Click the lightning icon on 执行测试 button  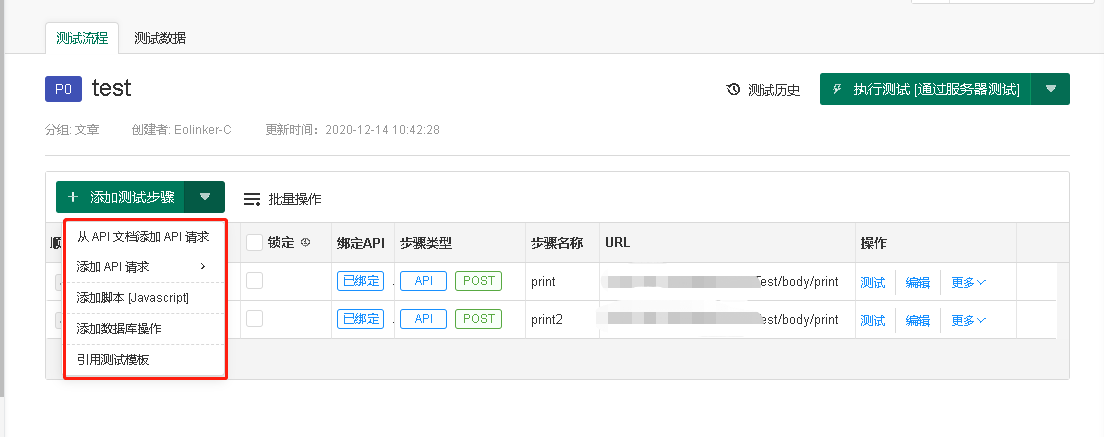[837, 89]
